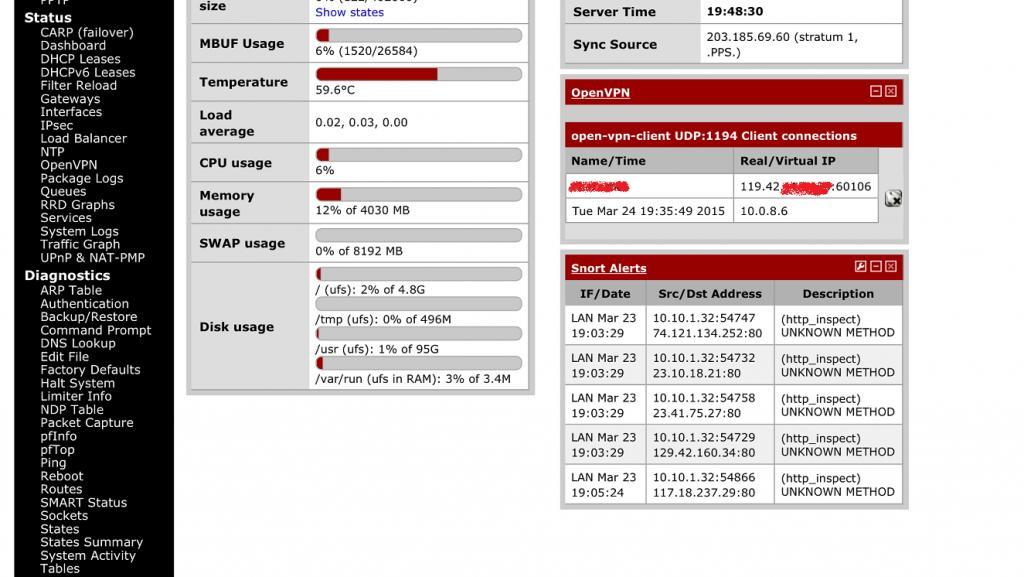
Task: Open Sockets diagnostics
Action: click(x=64, y=516)
